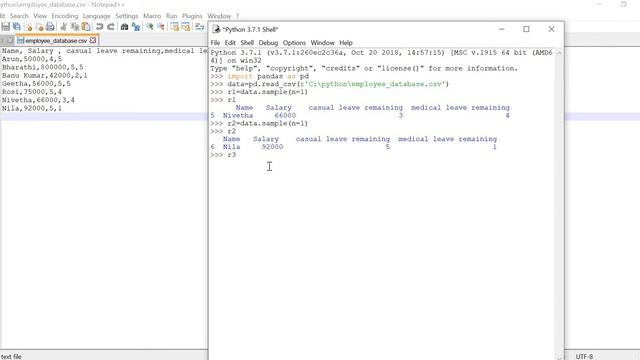640x360 pixels.
Task: Click the Redo arrow in Notepad++ toolbar
Action: point(111,27)
